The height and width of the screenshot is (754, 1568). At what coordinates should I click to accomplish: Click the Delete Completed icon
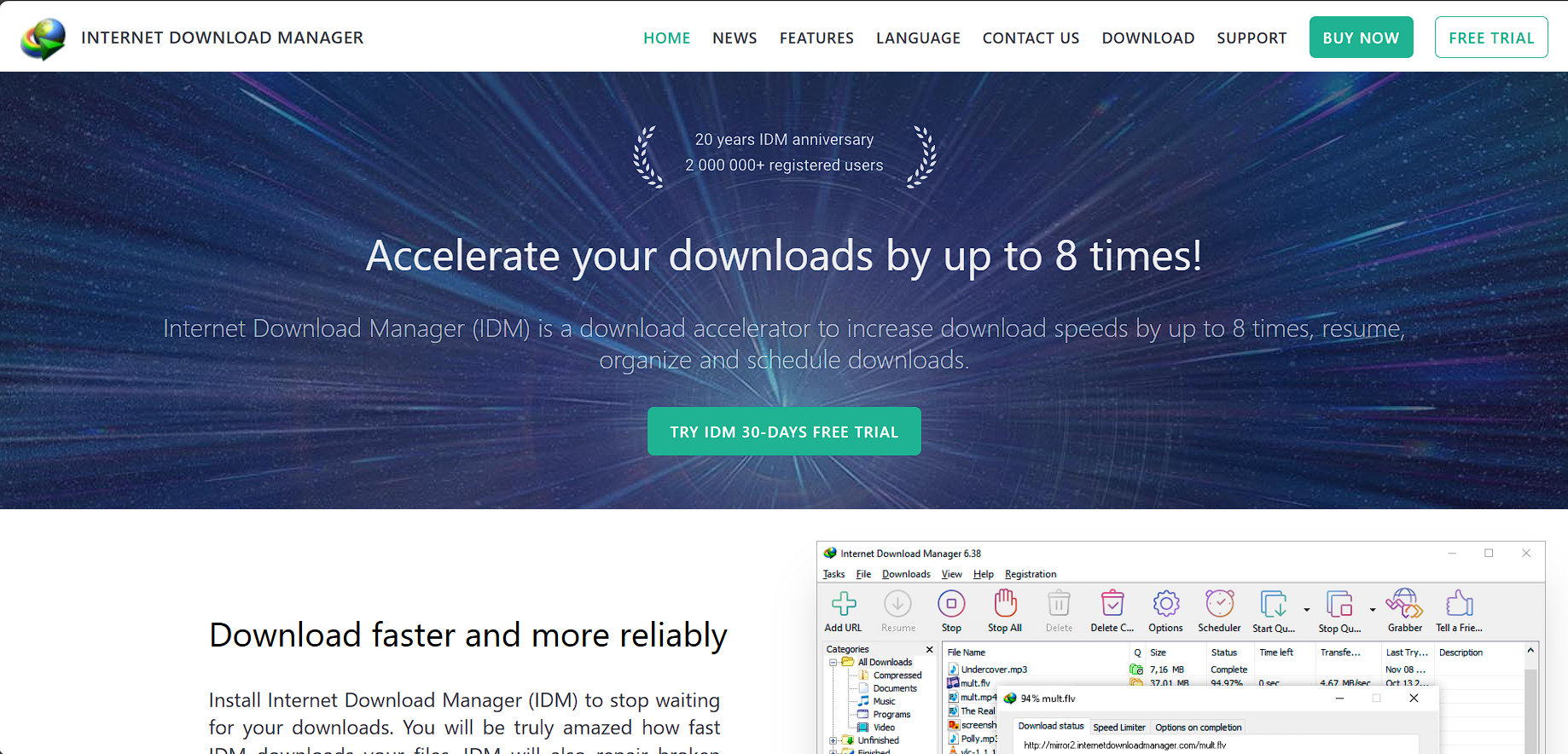[x=1112, y=604]
